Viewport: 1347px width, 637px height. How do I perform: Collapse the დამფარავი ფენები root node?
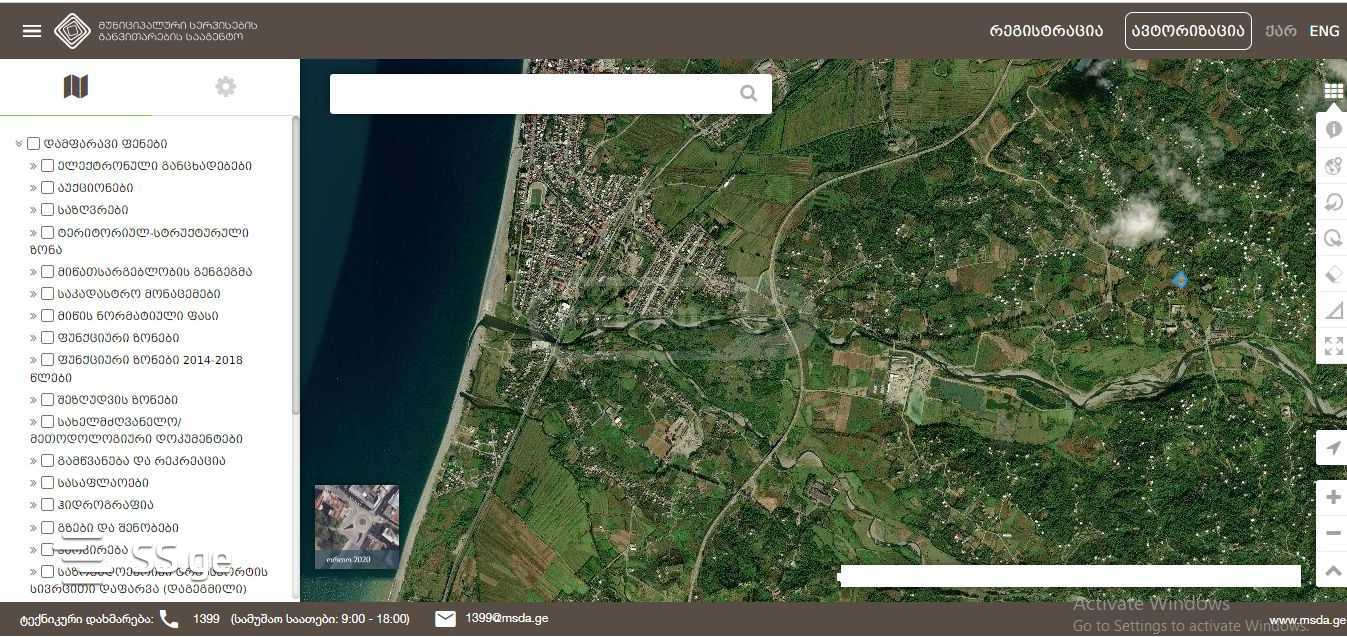[19, 144]
